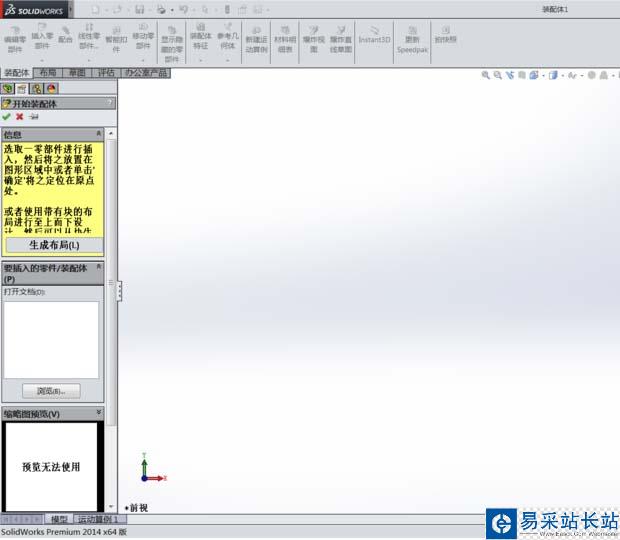
Task: Click Linear Component Pattern (线性零部件) tool
Action: [89, 36]
